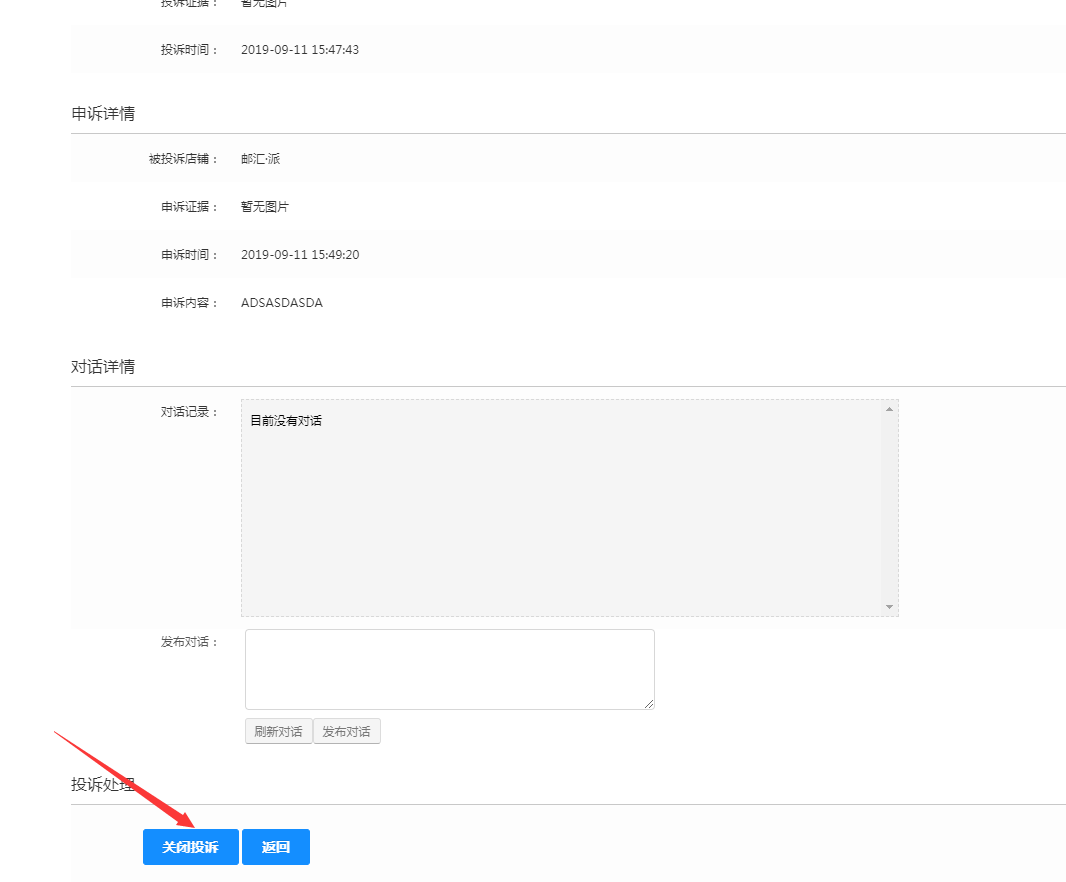Screen dimensions: 1066x882
Task: Click the complaint time 2019-09-11 15:47:43
Action: coord(300,50)
